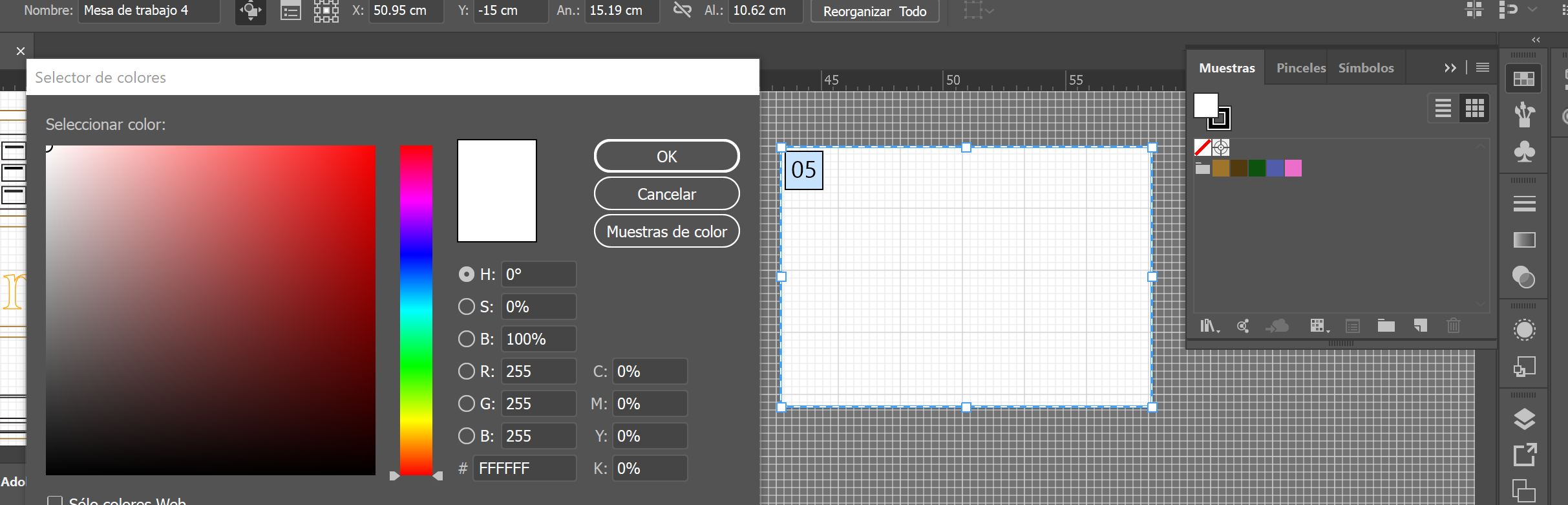Click the new color group folder icon
This screenshot has width=1568, height=505.
tap(1386, 325)
